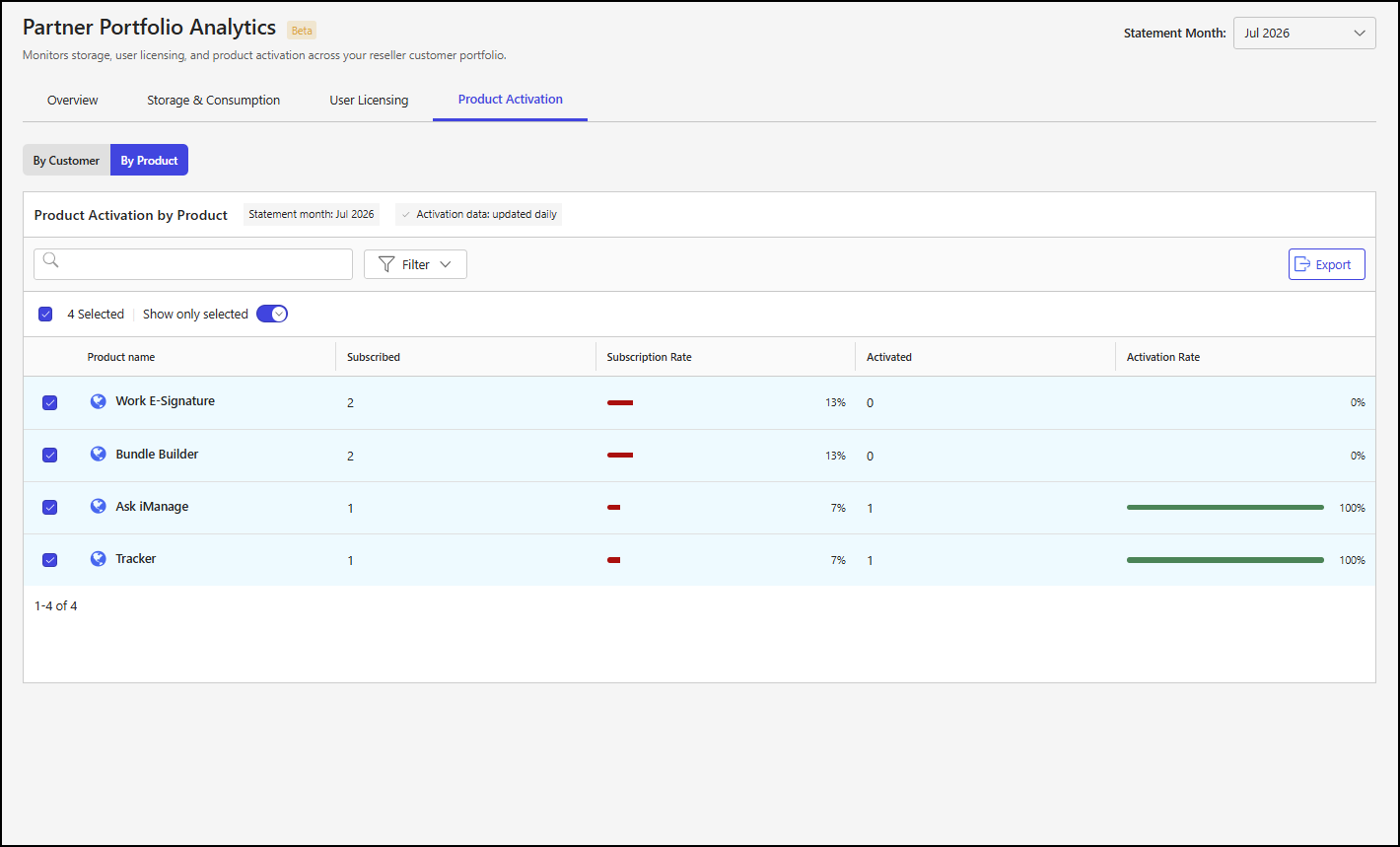This screenshot has height=847, width=1400.
Task: Click the 4 Selected label
Action: 96,314
